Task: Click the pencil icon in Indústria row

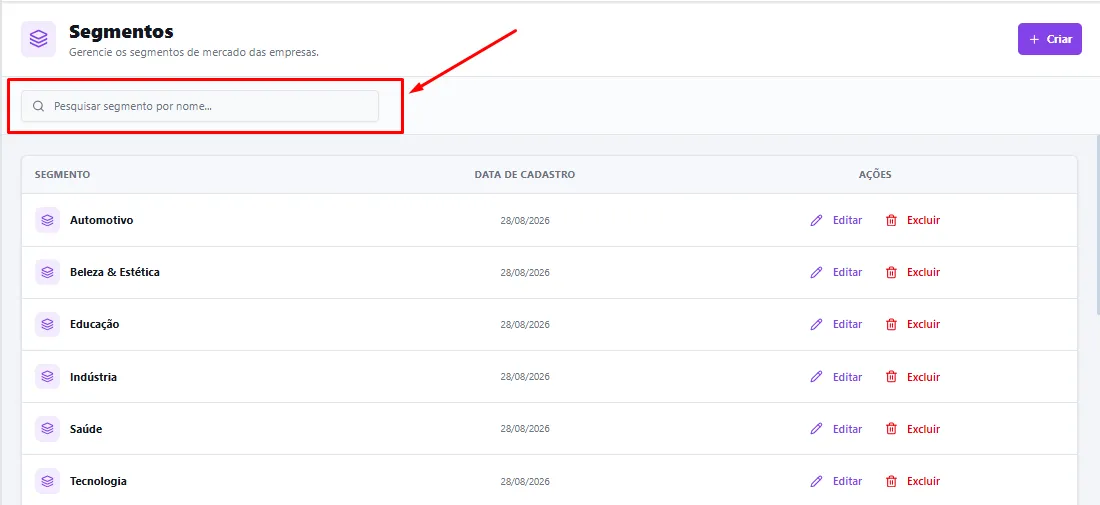Action: point(816,377)
